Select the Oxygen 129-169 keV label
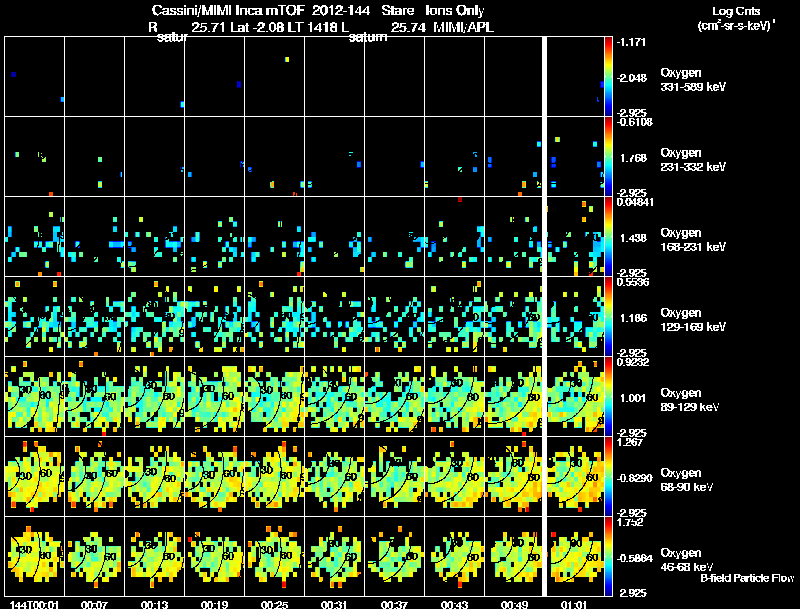This screenshot has width=800, height=609. tap(693, 320)
